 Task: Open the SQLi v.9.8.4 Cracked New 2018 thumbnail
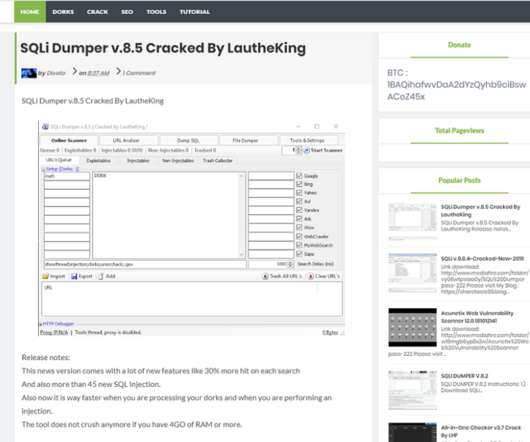click(x=412, y=273)
